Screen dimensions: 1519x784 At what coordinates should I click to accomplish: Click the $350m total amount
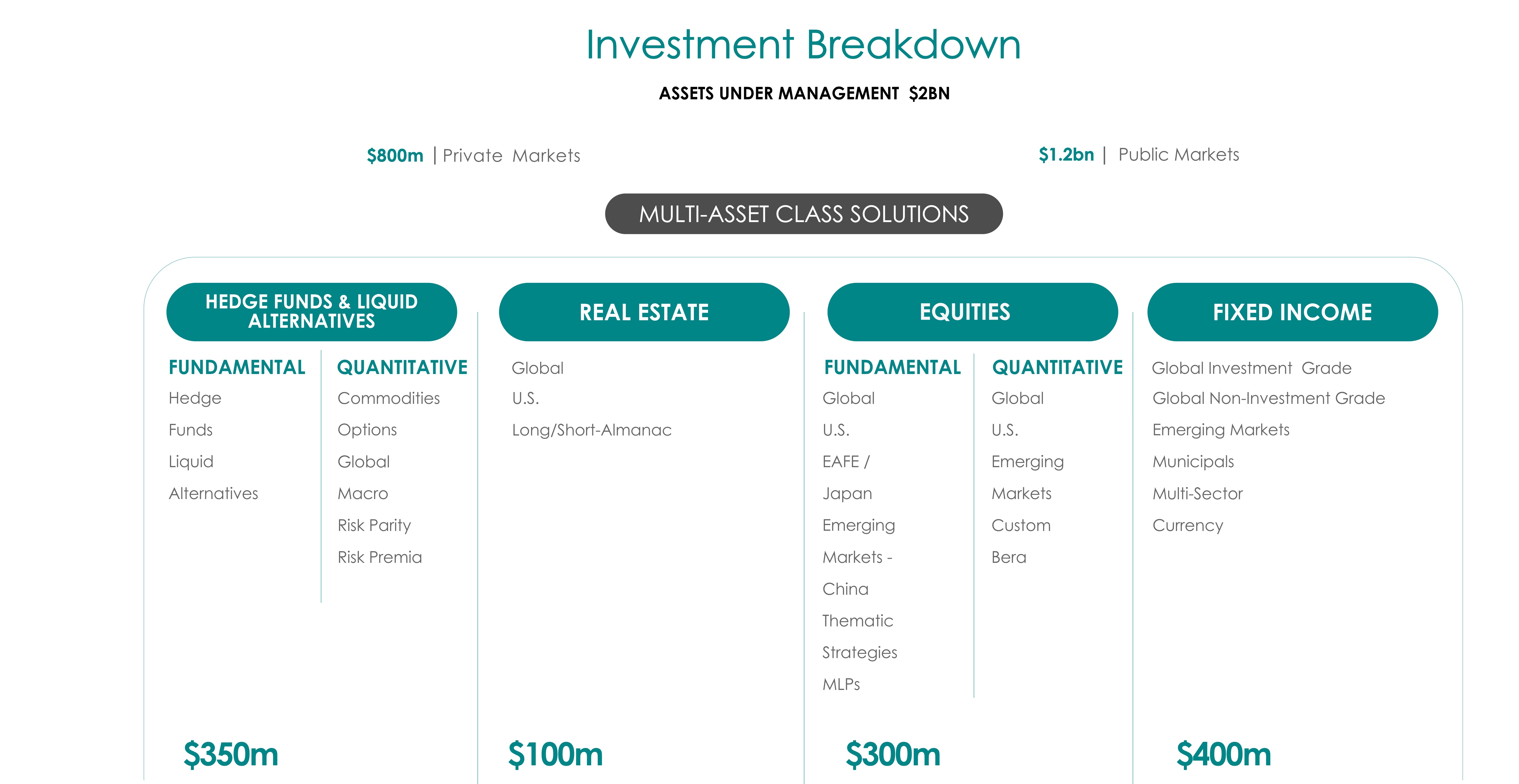point(231,755)
